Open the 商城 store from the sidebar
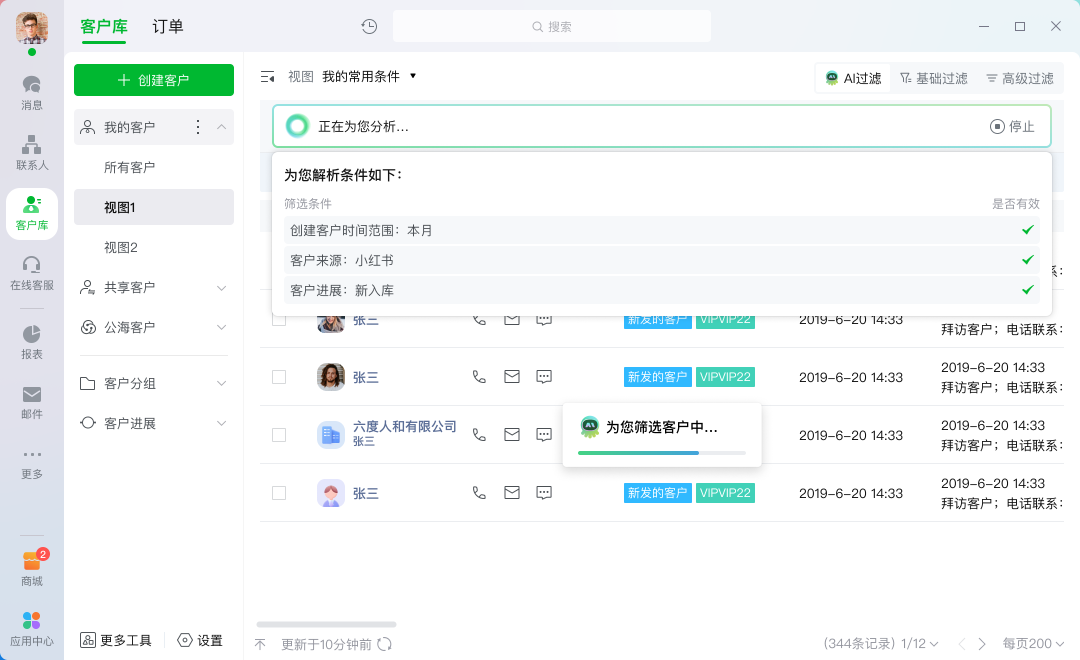 pos(32,565)
